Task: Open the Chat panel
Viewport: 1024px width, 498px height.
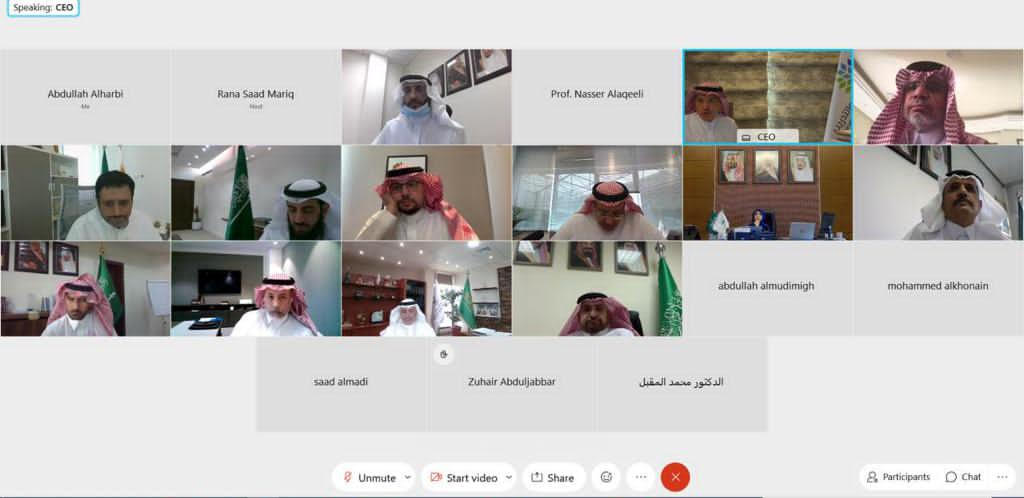Action: pos(963,477)
